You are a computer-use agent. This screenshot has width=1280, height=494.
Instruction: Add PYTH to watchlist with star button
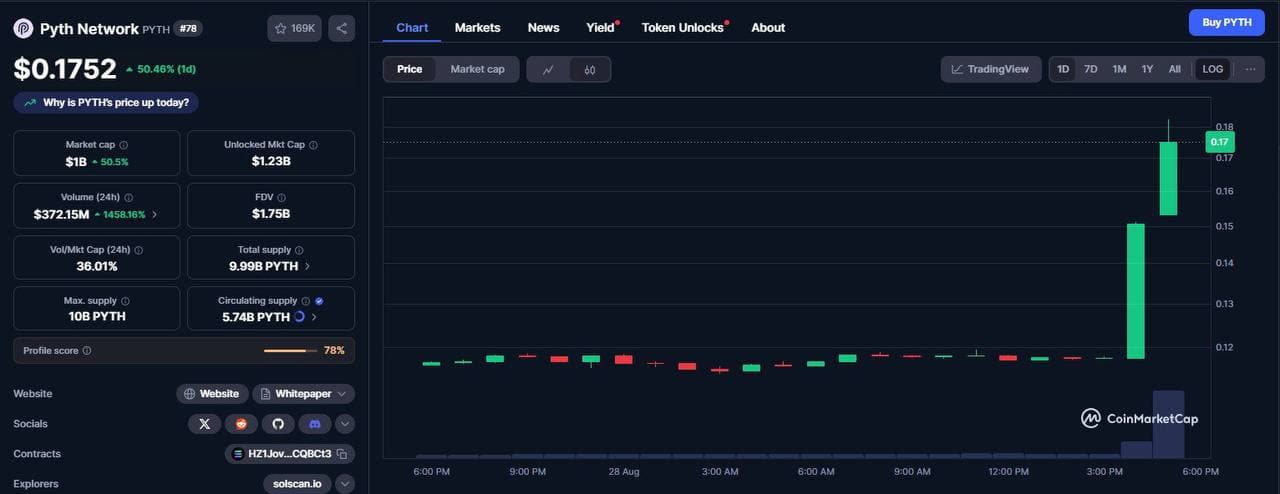pyautogui.click(x=294, y=28)
